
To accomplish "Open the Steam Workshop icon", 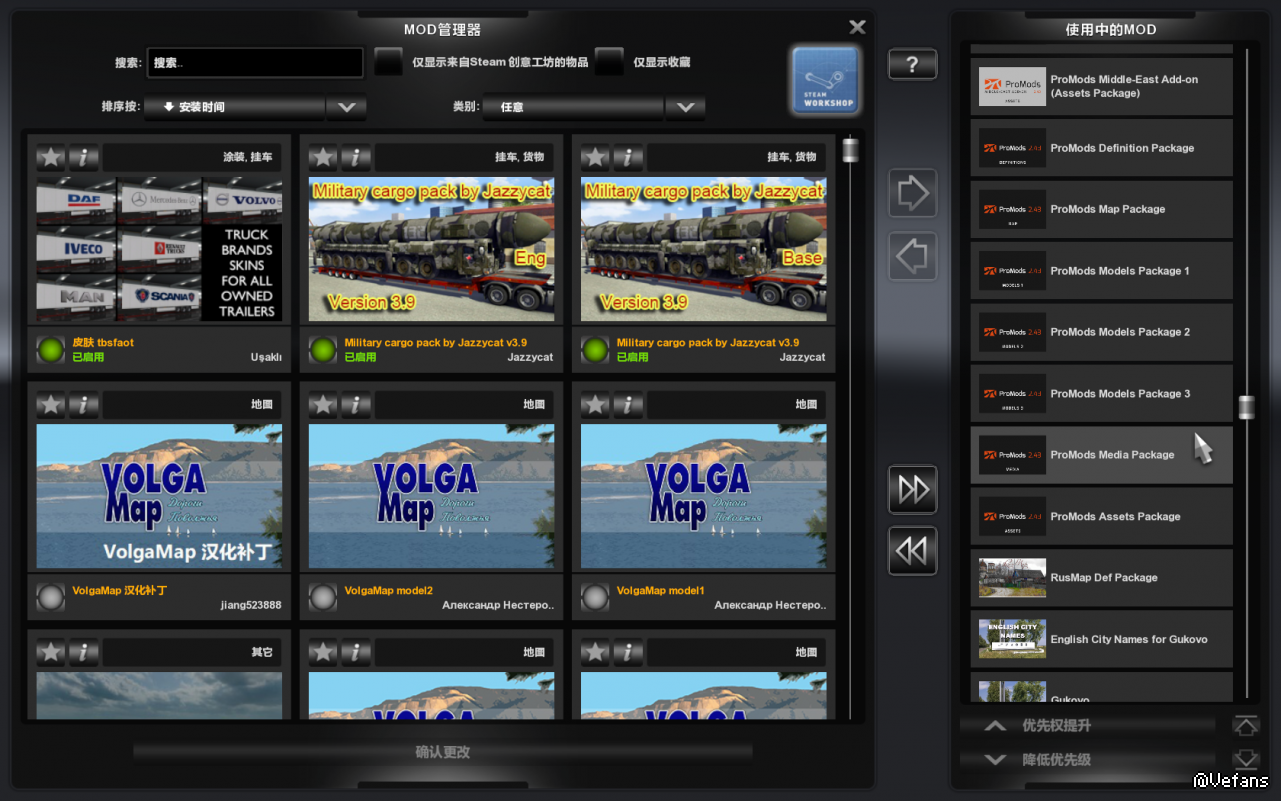I will 825,80.
